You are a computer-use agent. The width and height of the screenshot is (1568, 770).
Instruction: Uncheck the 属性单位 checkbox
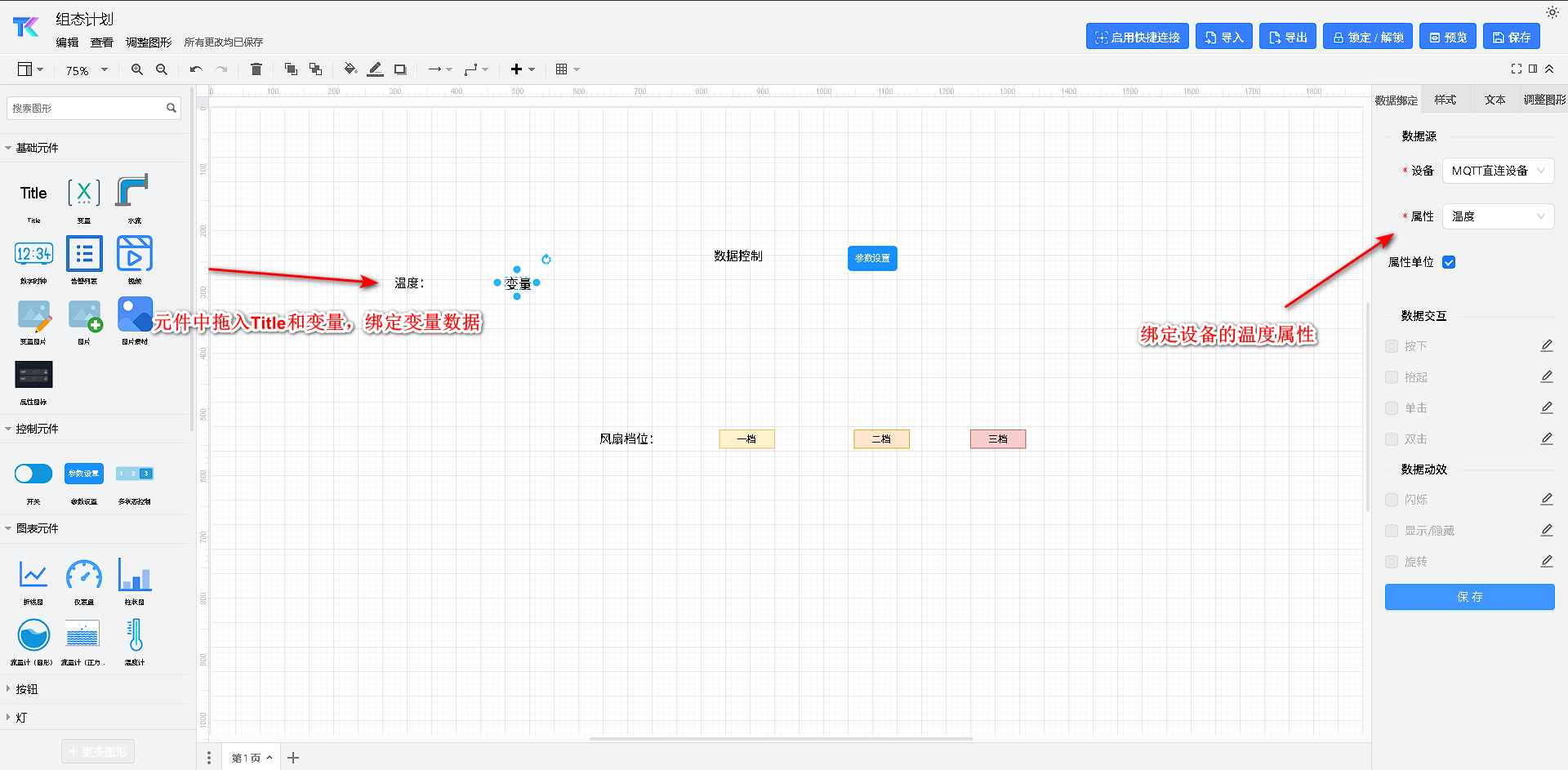tap(1449, 262)
